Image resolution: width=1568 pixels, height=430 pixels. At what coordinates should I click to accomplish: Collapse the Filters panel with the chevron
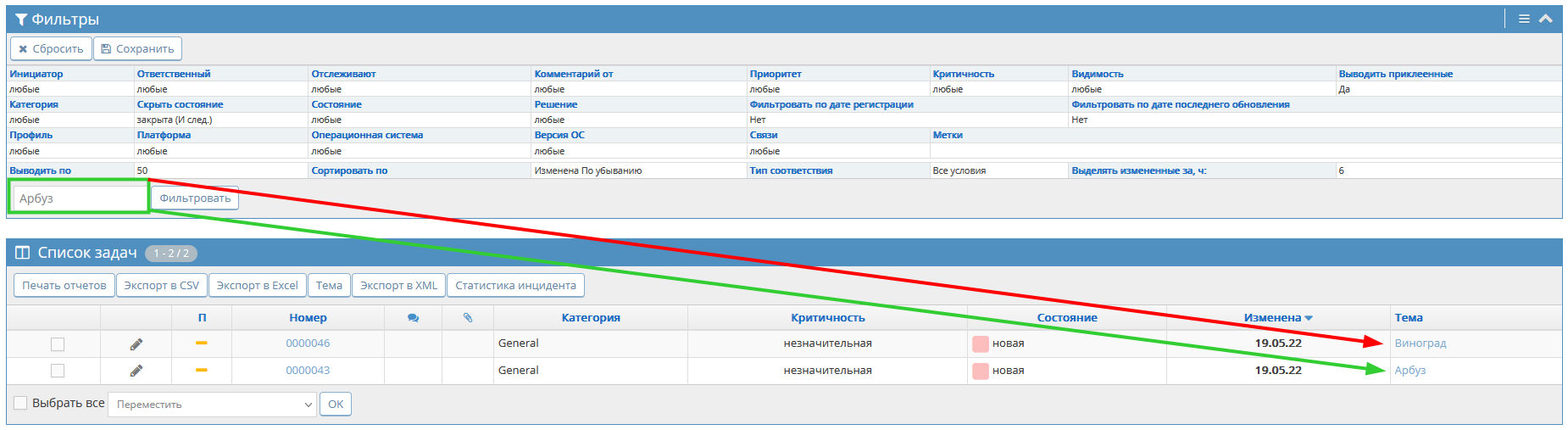tap(1546, 19)
